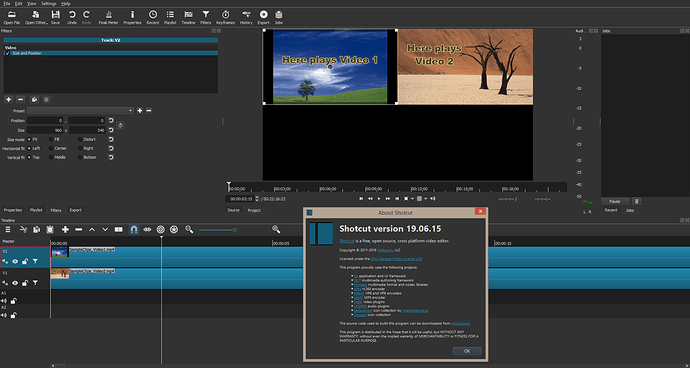Hide track V2 with eye icon
This screenshot has height=368, width=690.
pos(15,261)
